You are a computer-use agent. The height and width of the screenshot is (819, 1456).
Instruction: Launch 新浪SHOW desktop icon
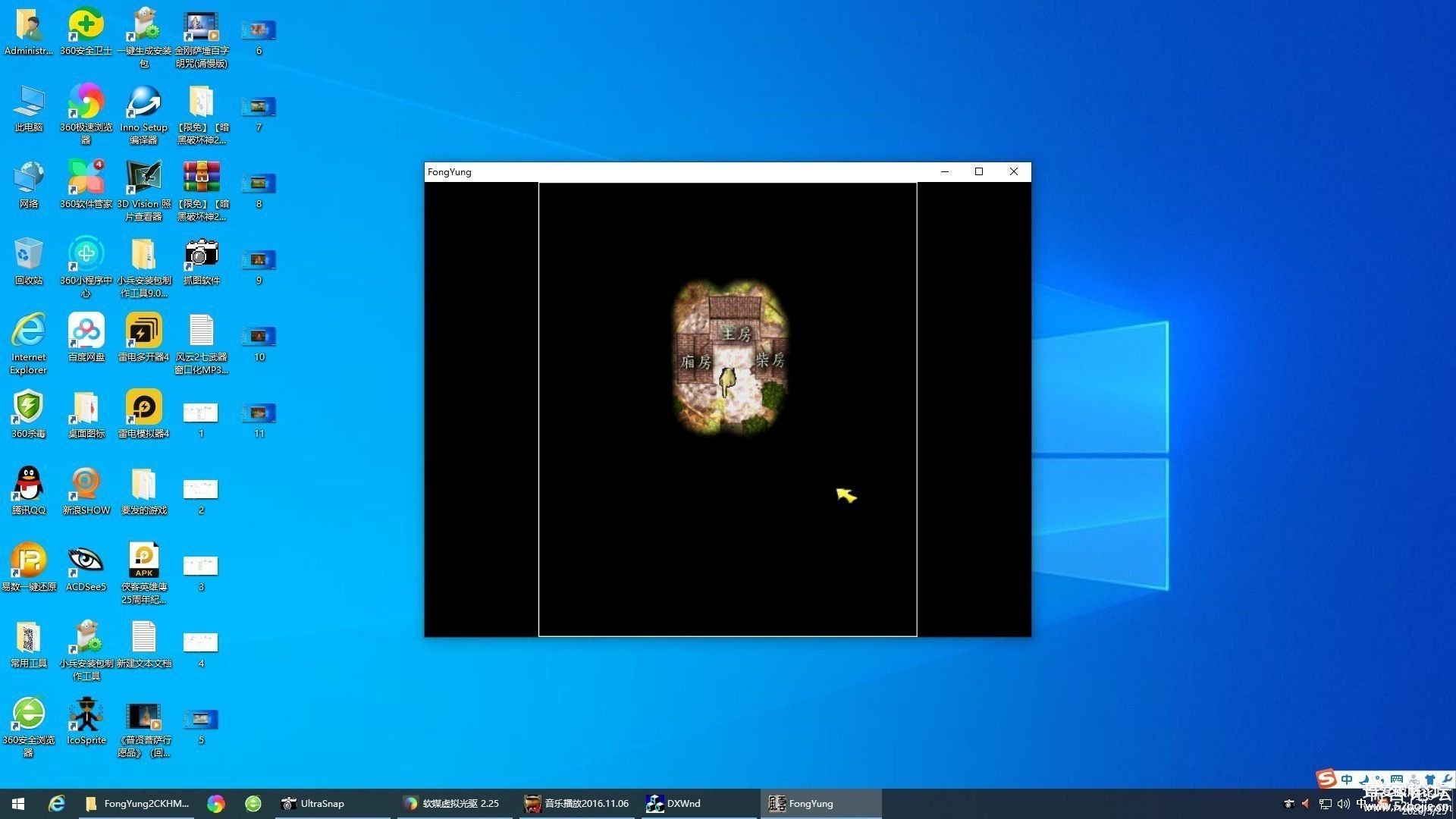point(86,491)
